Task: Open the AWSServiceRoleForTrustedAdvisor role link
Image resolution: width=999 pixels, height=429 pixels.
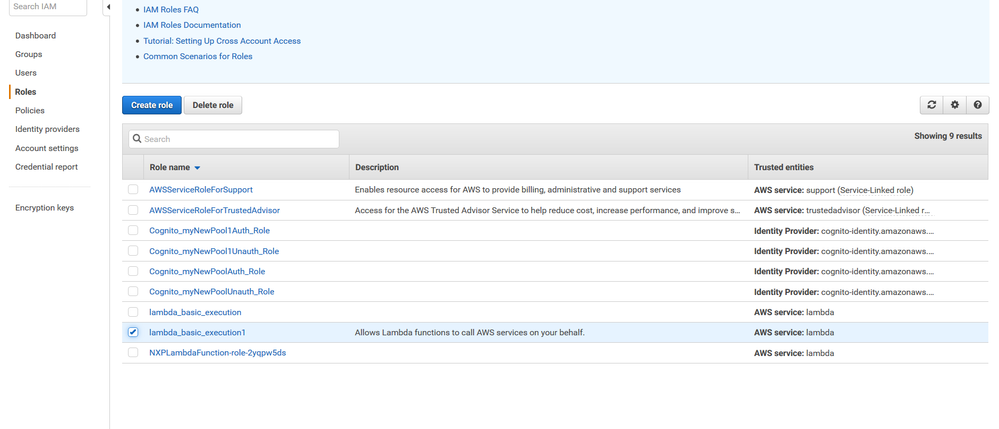Action: point(214,210)
